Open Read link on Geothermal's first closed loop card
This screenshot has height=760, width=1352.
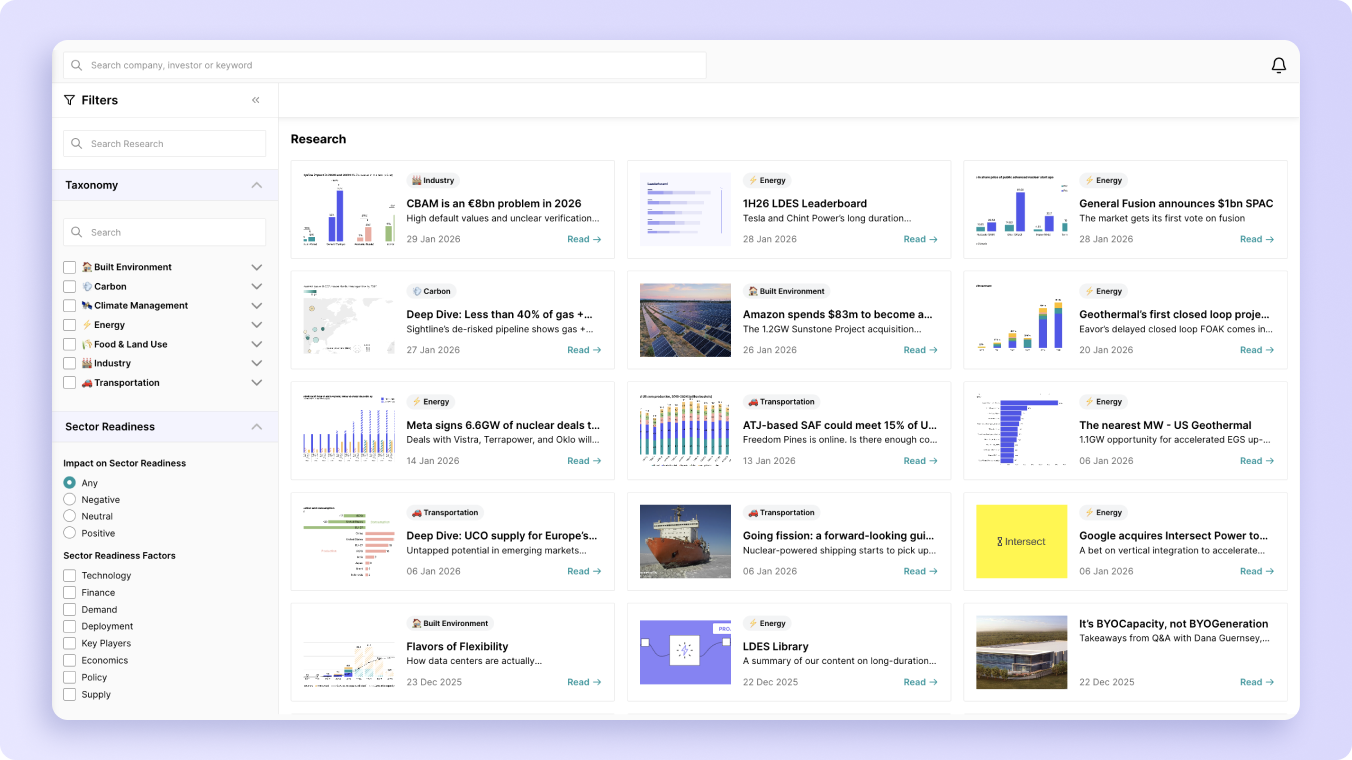pyautogui.click(x=1257, y=350)
